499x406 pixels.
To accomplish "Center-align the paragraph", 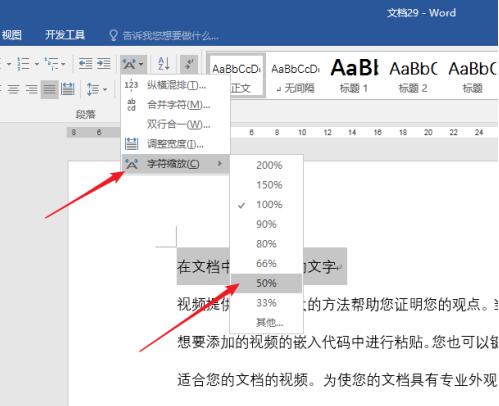I will (14, 89).
